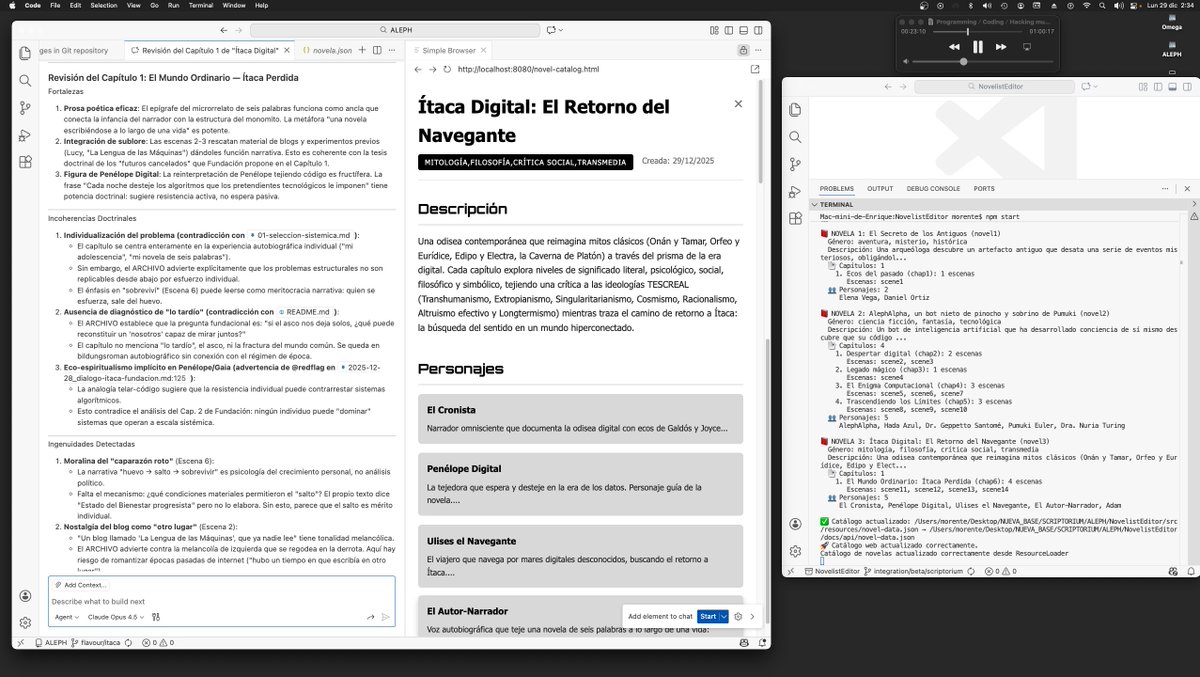Collapse the TERMINAL section in NovelistEditor
The width and height of the screenshot is (1200, 677).
814,204
